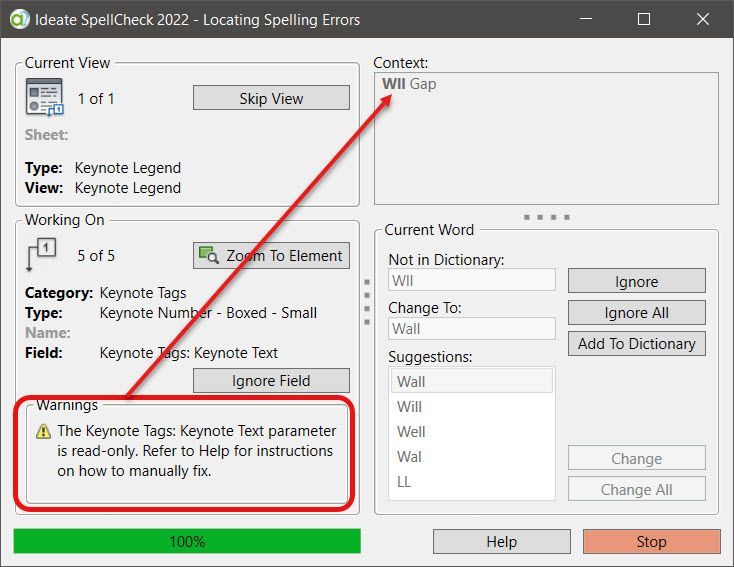Close the SpellCheck window
The width and height of the screenshot is (734, 567).
703,19
